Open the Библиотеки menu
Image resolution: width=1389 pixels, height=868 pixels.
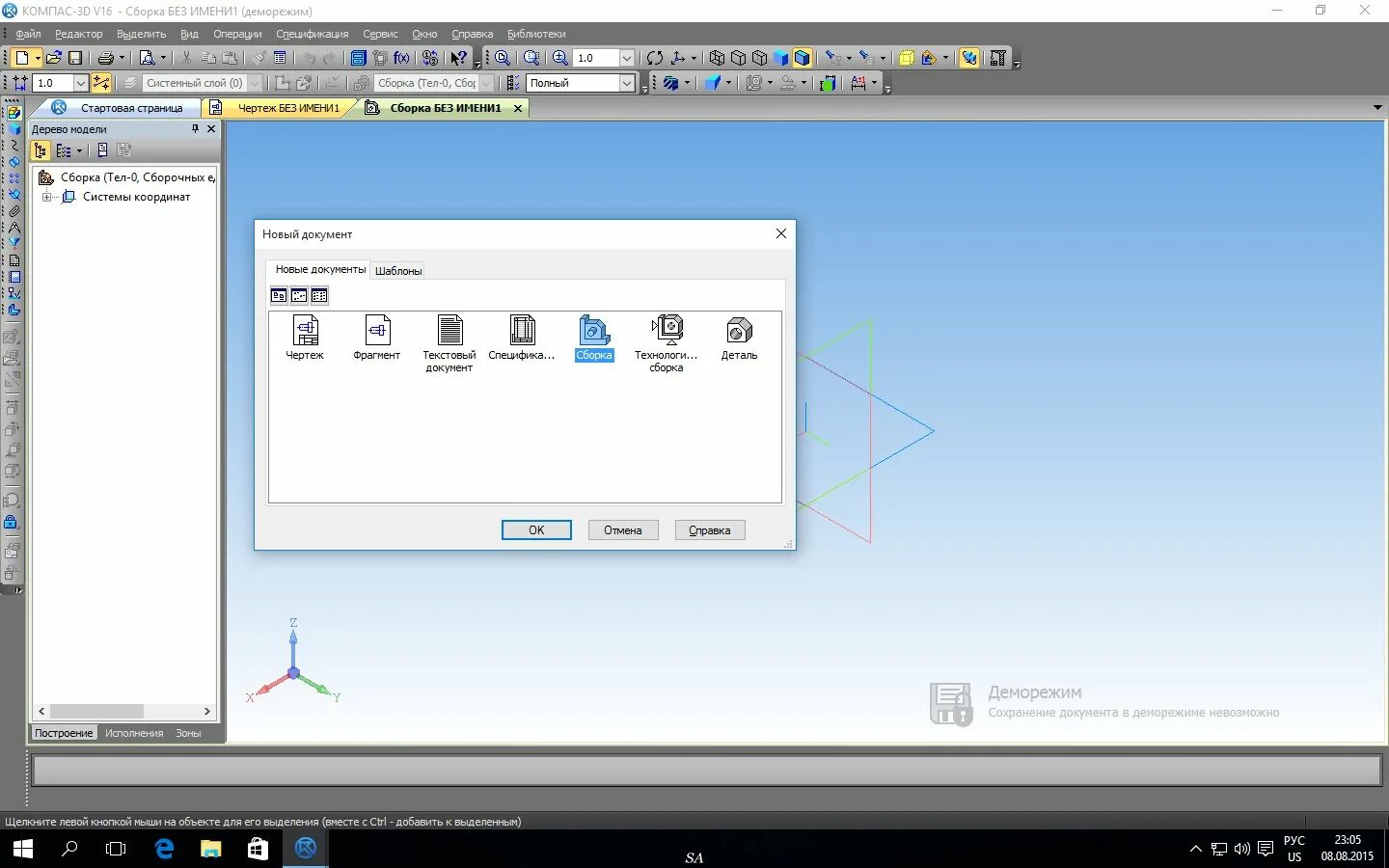point(536,34)
